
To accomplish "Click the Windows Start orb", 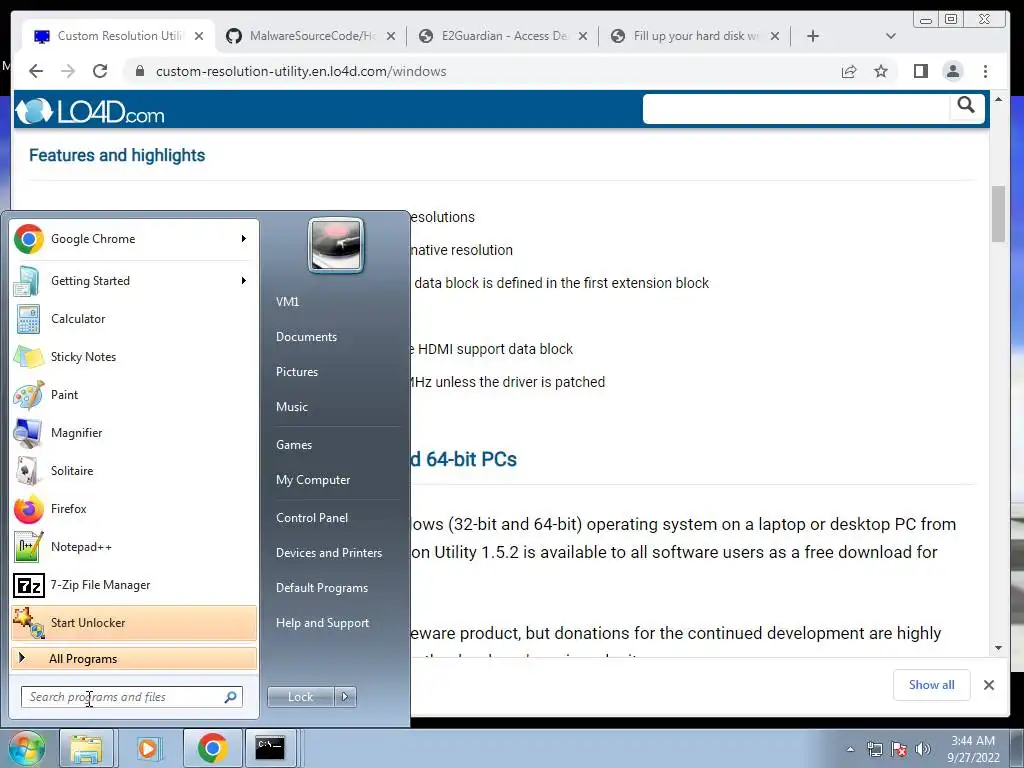I will [27, 748].
